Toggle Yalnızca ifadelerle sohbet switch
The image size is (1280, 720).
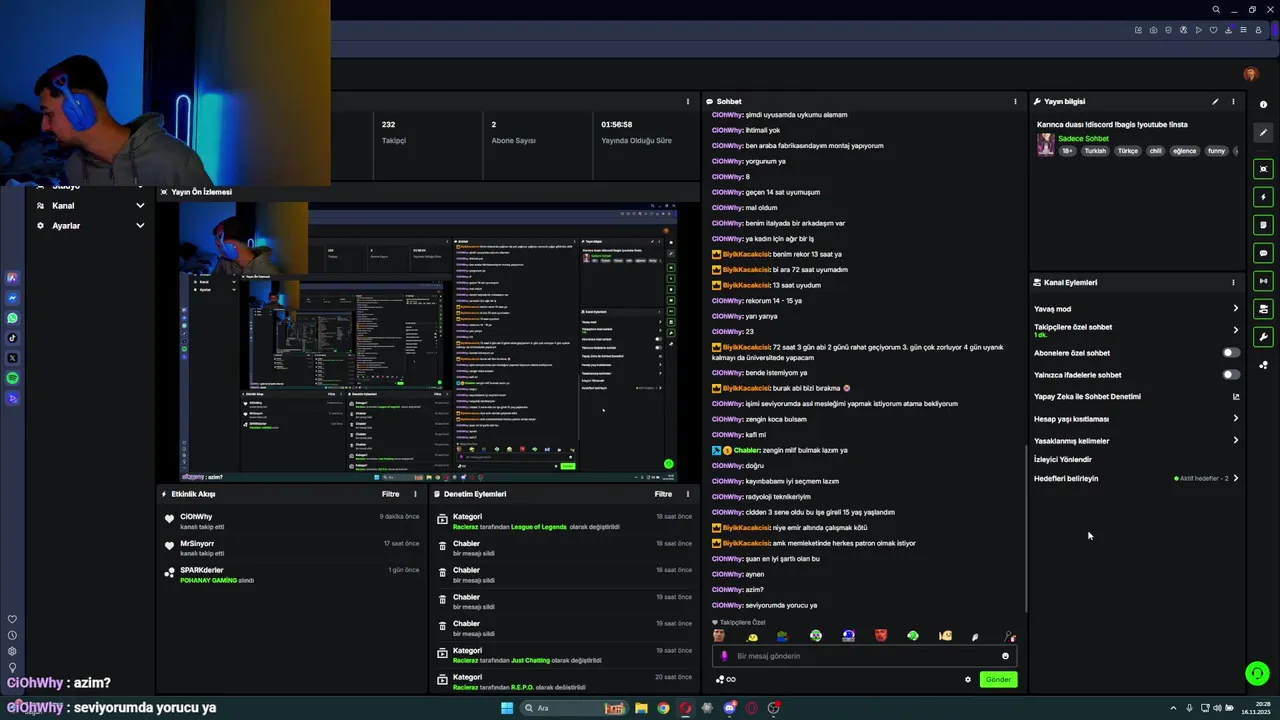pos(1231,375)
